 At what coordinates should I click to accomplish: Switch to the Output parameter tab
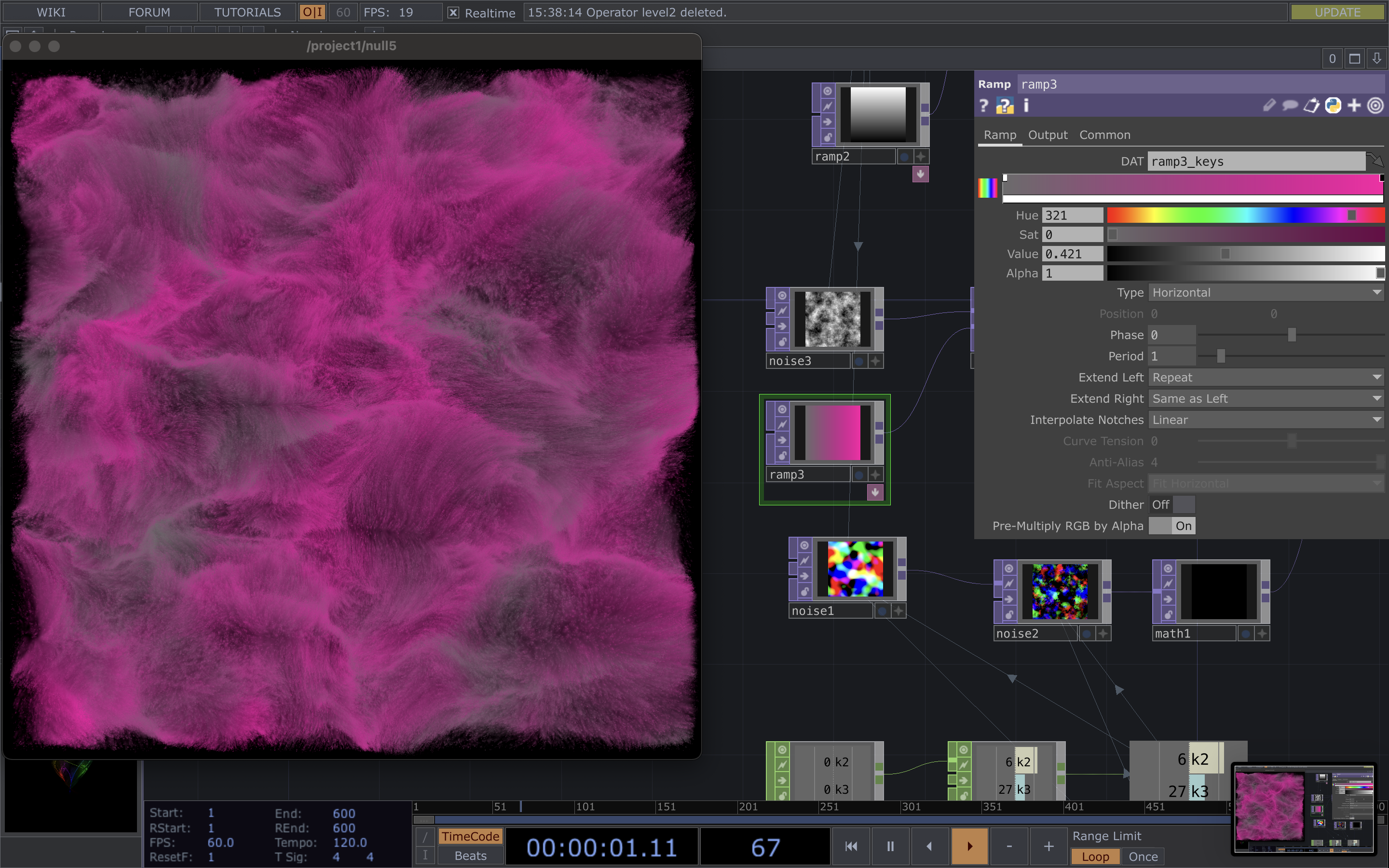click(1048, 135)
